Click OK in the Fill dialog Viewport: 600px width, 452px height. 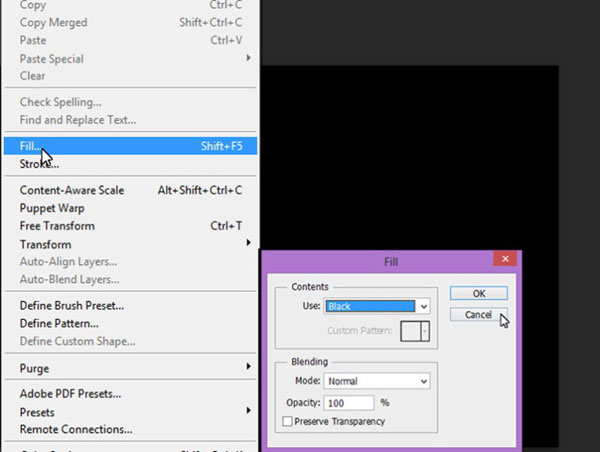coord(478,293)
